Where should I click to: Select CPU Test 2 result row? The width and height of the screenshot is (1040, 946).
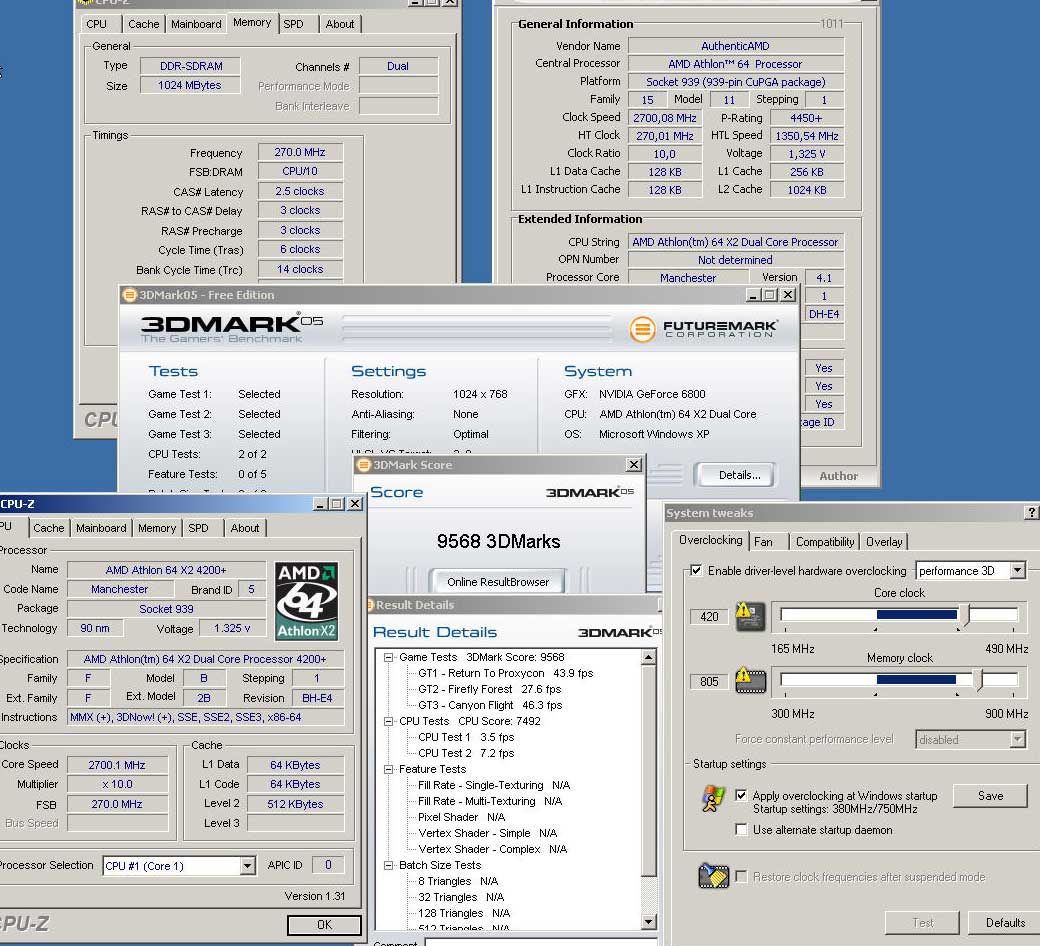coord(466,753)
